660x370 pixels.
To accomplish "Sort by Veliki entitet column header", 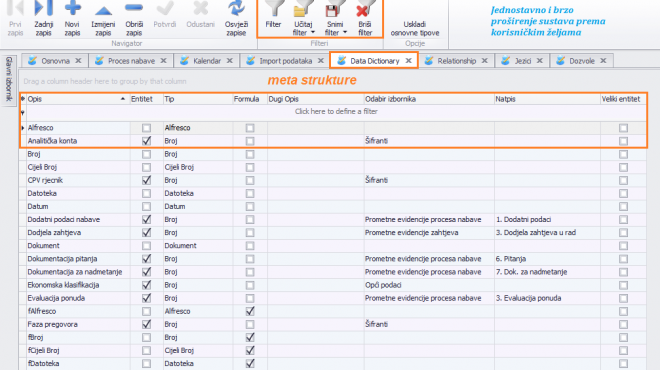I will [x=623, y=99].
